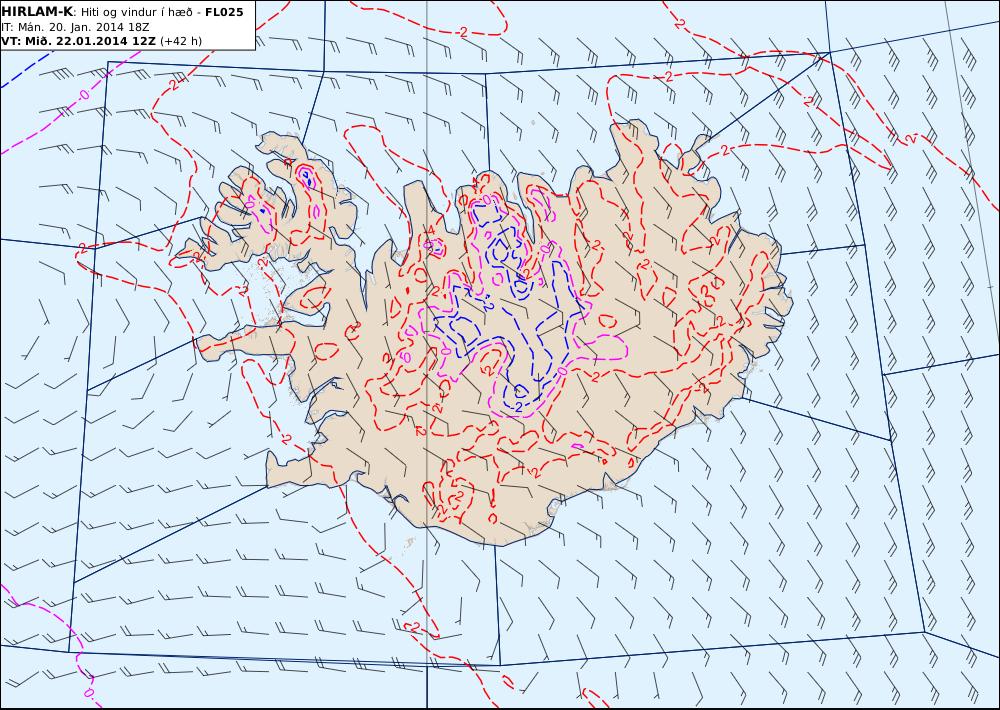The image size is (1000, 710).
Task: Click the 'VT: Mið. 22.01.2014 12Z' valid time
Action: tap(78, 41)
